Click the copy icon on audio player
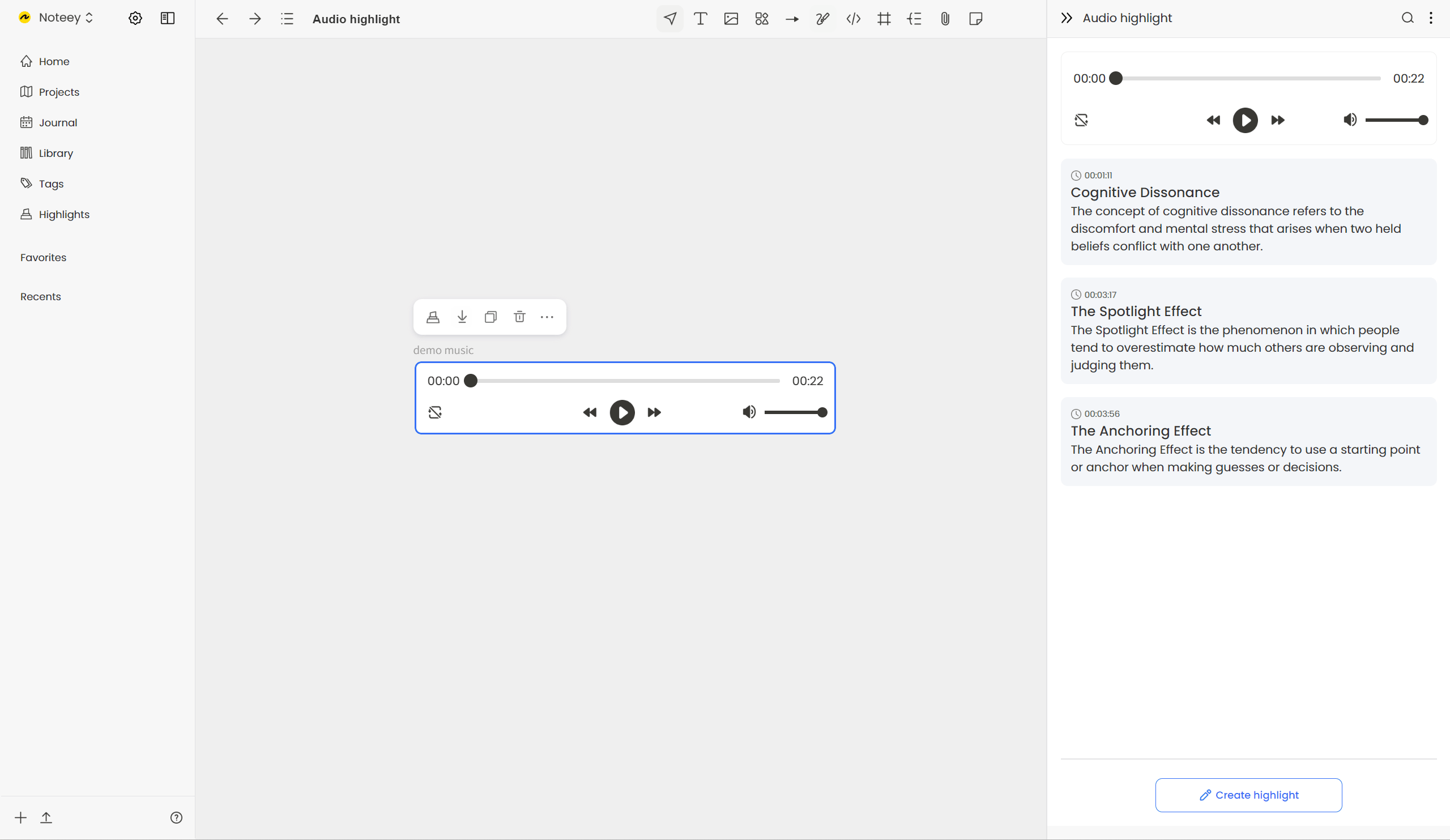 (490, 317)
